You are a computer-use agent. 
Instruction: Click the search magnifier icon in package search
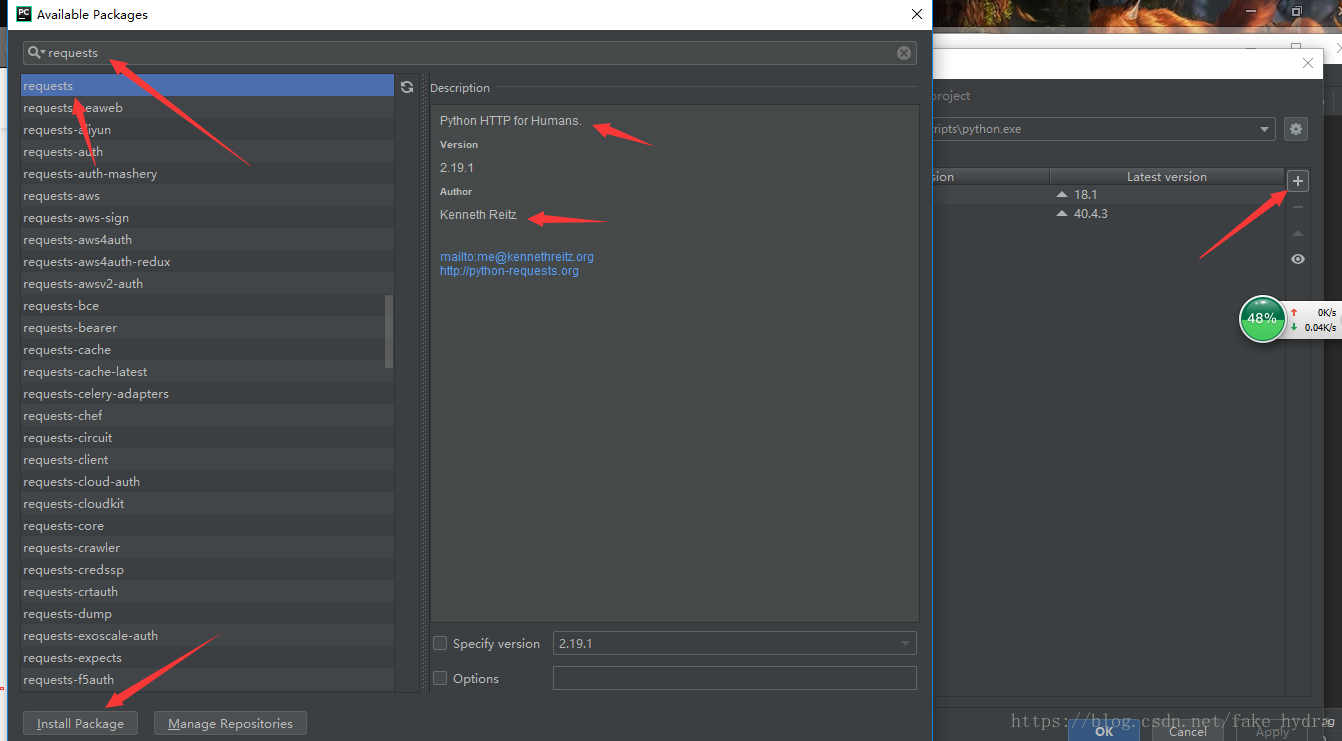pyautogui.click(x=36, y=53)
